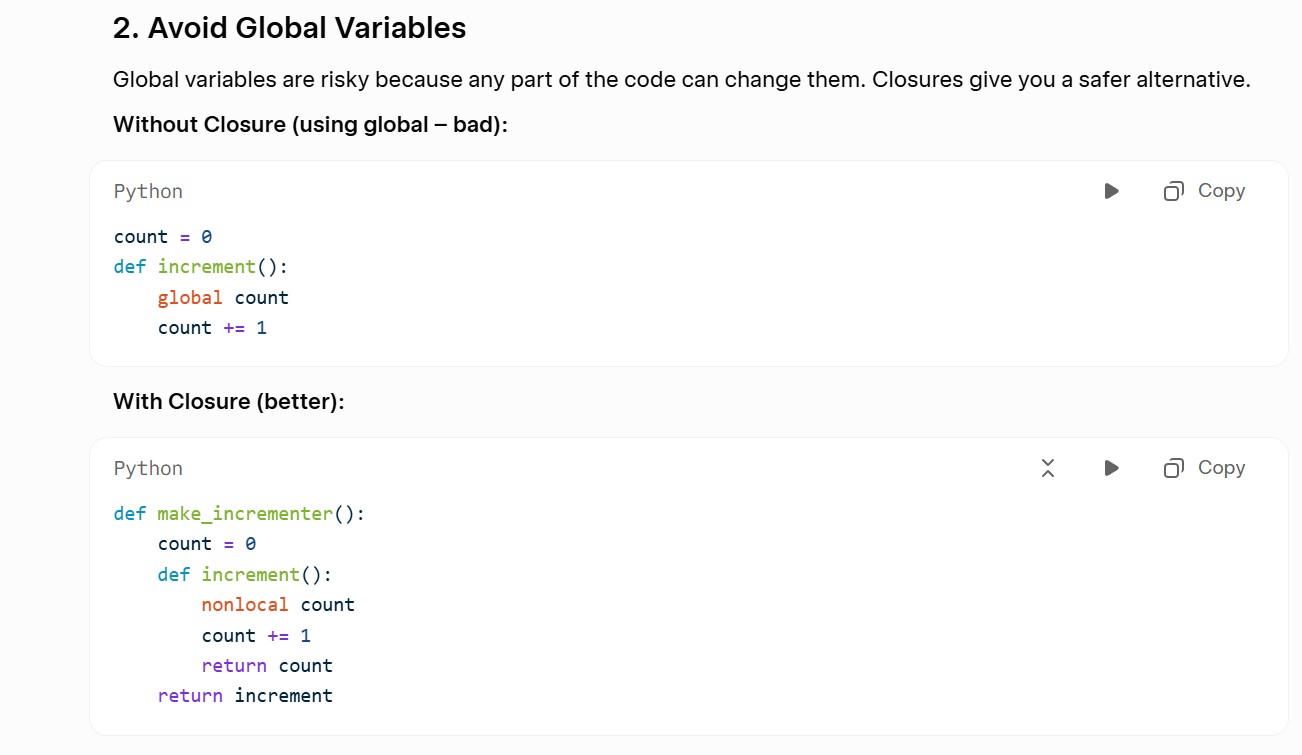Screen dimensions: 1302x755
Task: Click 'Without Closure (using global – bad):' subheading
Action: pos(311,125)
